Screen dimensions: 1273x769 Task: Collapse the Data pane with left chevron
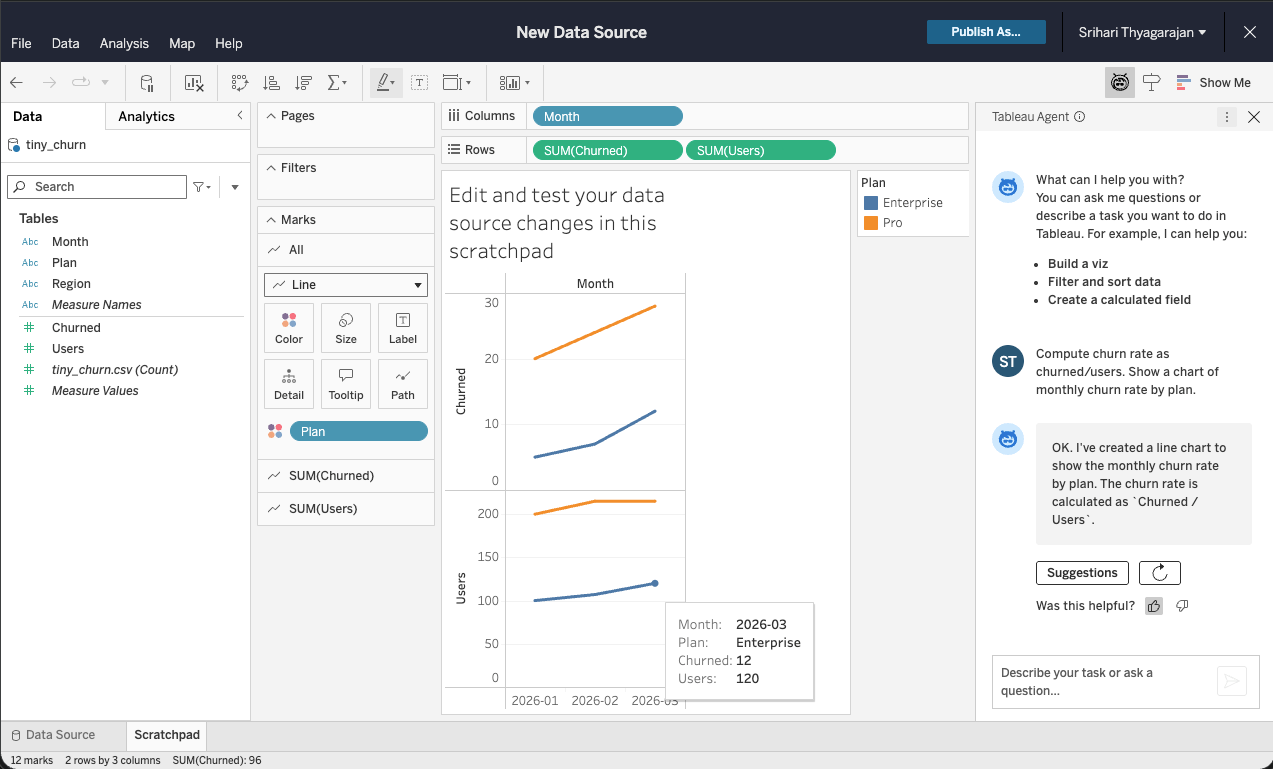[239, 116]
